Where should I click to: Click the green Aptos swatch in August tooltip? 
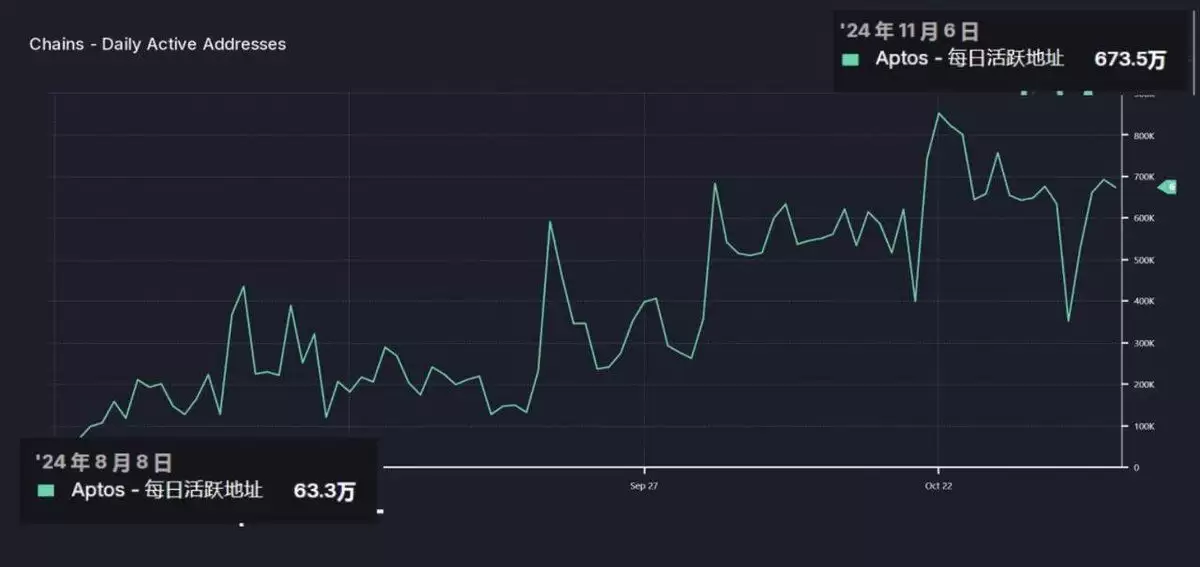pyautogui.click(x=46, y=491)
